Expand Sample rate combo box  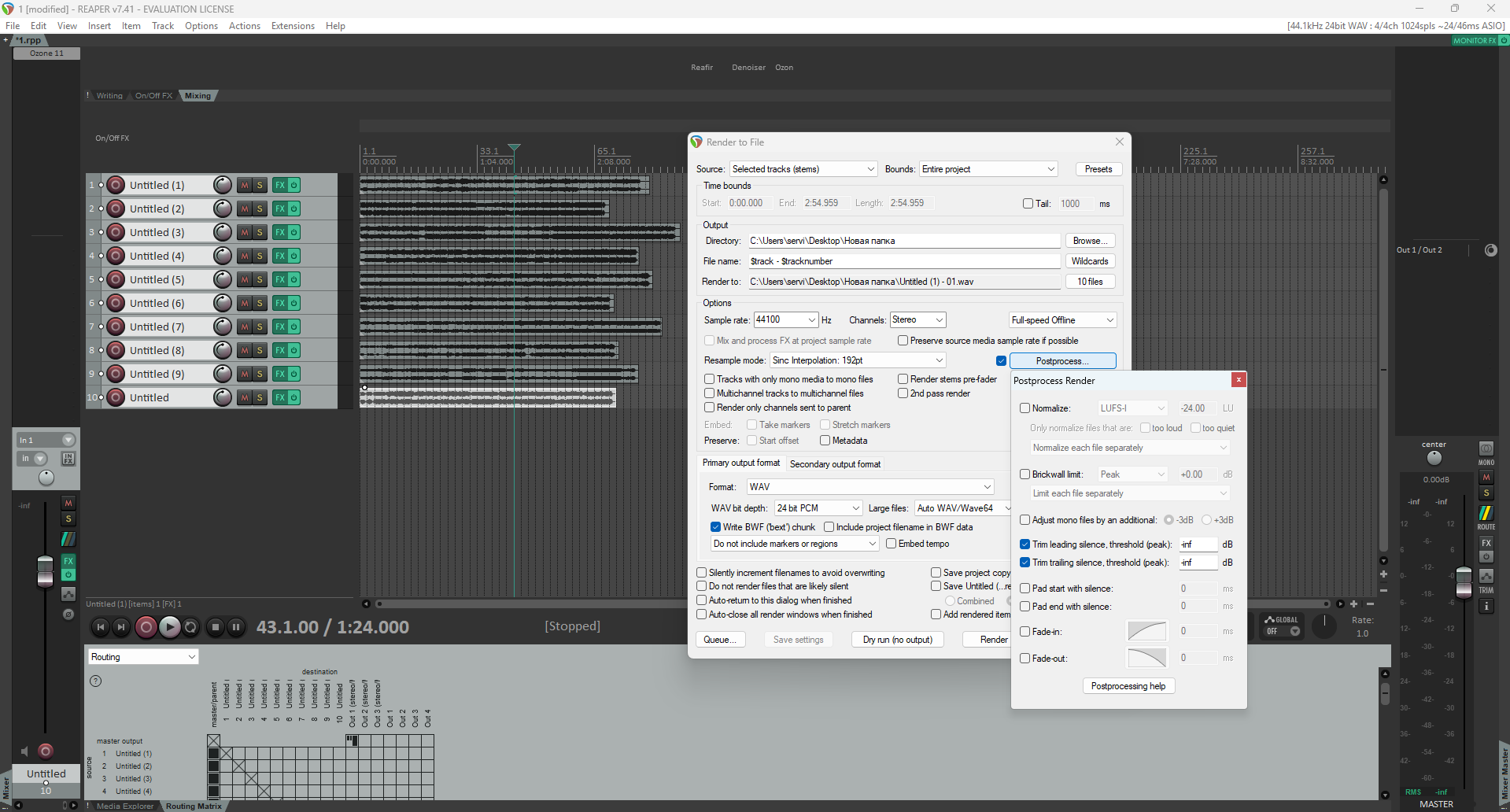pos(785,319)
